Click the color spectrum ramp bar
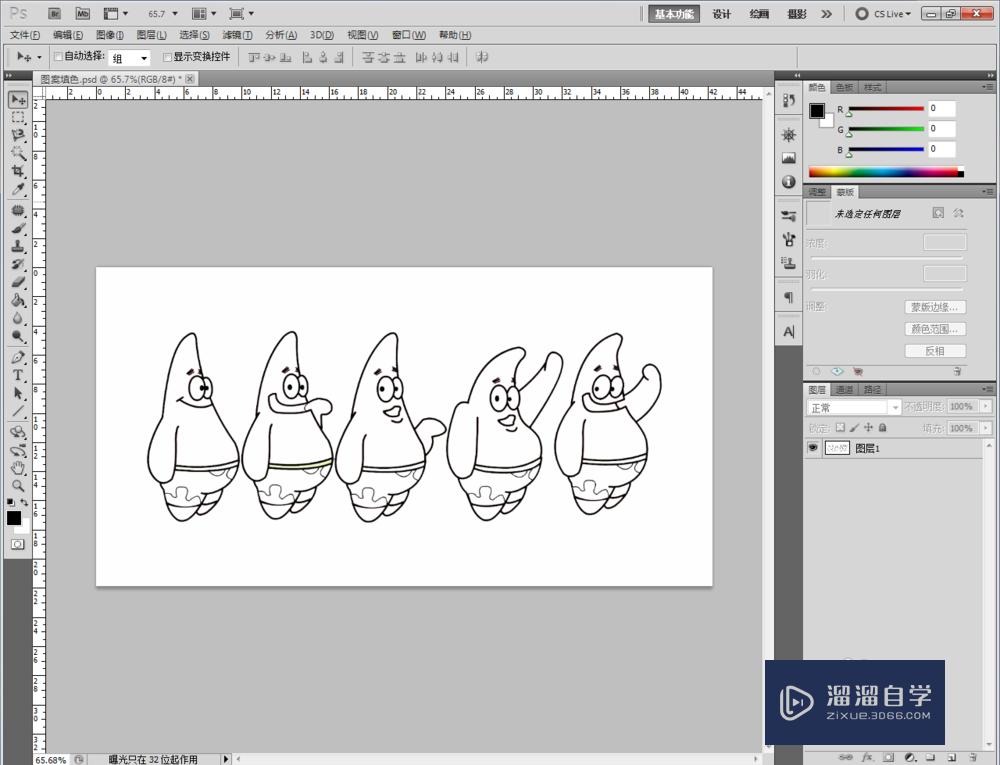The image size is (1000, 765). (882, 172)
